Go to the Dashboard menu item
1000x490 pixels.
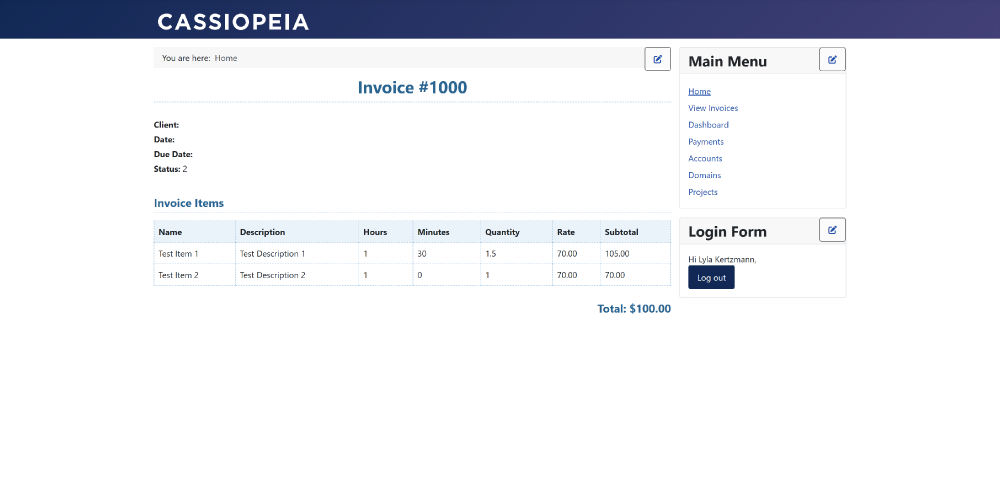(708, 125)
